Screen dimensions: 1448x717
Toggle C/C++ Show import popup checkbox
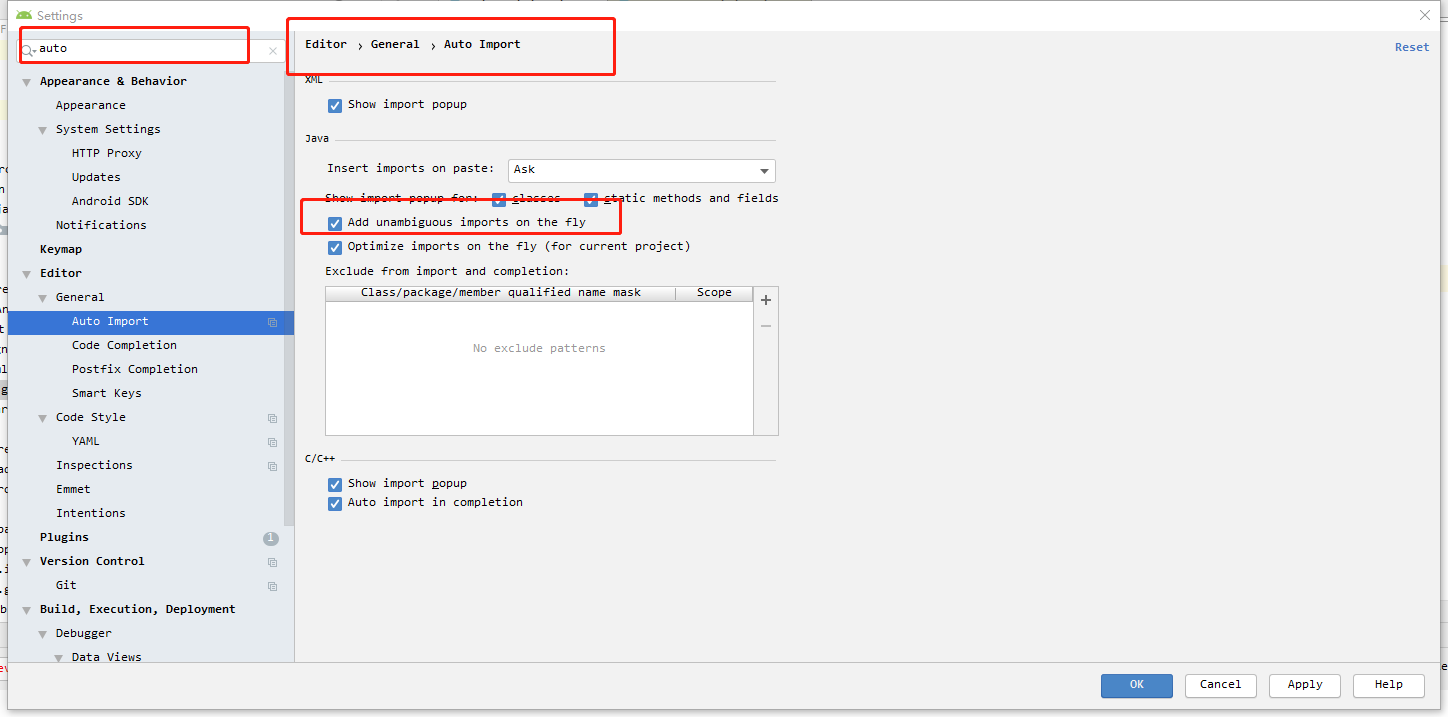tap(335, 484)
